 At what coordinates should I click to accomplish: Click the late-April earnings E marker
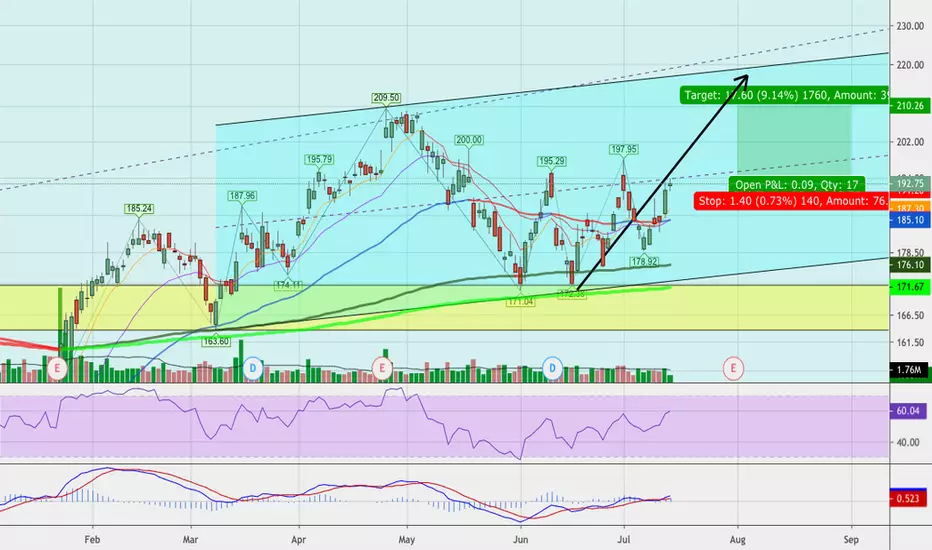click(382, 369)
